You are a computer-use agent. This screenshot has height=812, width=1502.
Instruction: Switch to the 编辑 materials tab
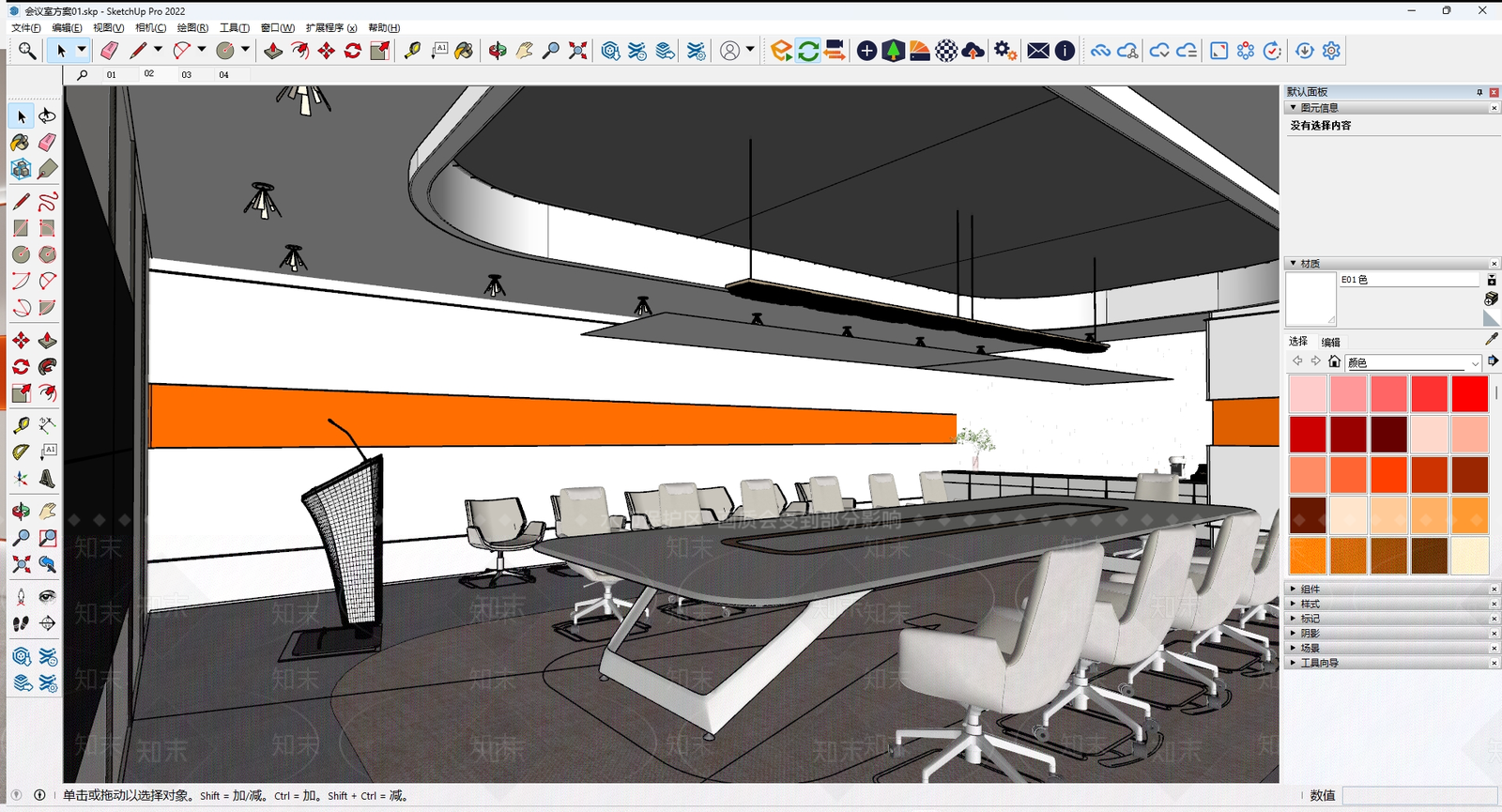click(1331, 342)
